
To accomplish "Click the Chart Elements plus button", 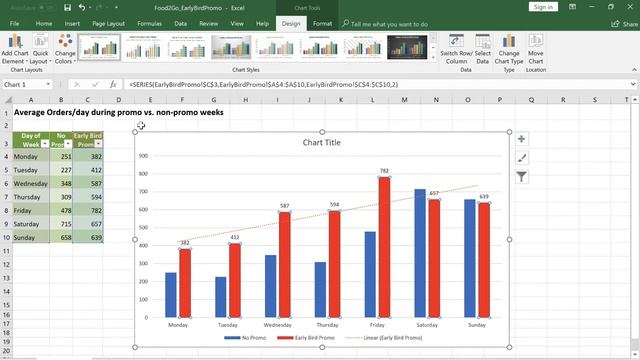I will [x=522, y=139].
